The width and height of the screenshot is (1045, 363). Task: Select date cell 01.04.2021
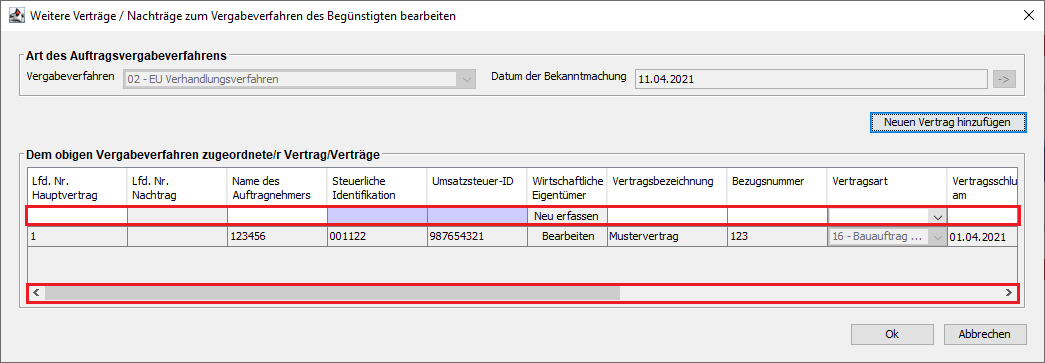982,236
